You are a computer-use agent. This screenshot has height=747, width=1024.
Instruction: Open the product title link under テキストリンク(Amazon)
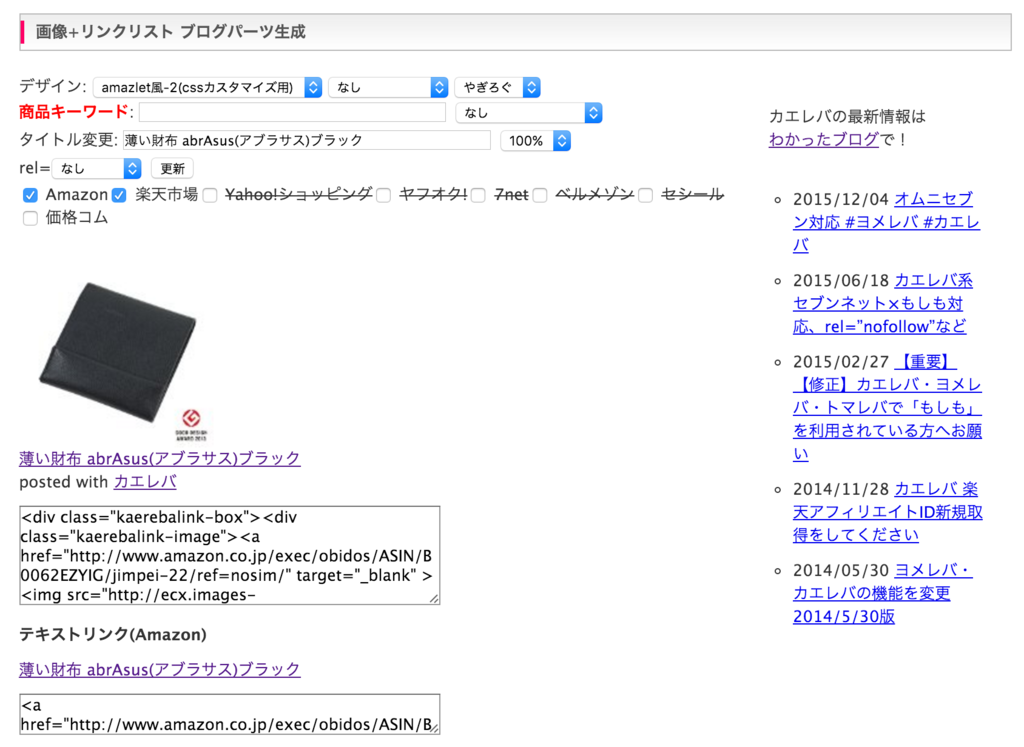pos(159,669)
